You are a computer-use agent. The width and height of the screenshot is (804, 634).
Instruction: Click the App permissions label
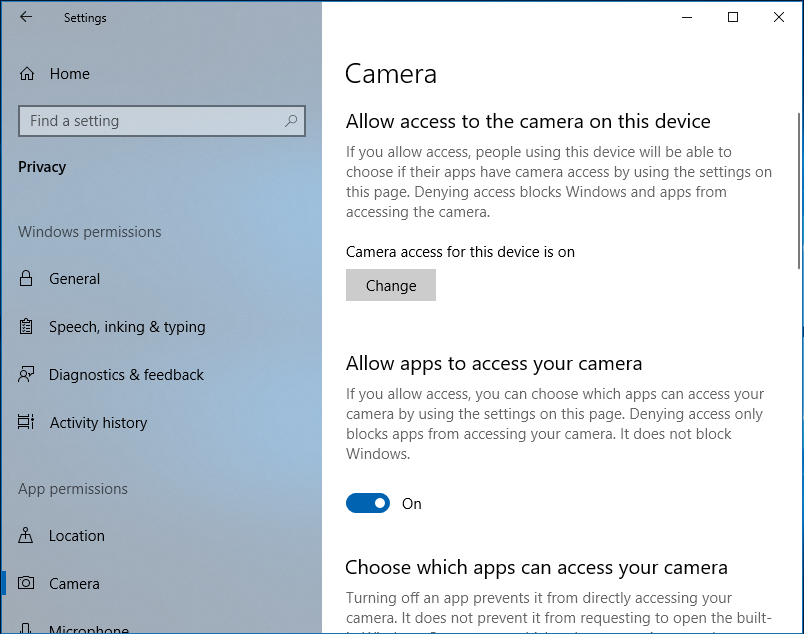pyautogui.click(x=73, y=489)
